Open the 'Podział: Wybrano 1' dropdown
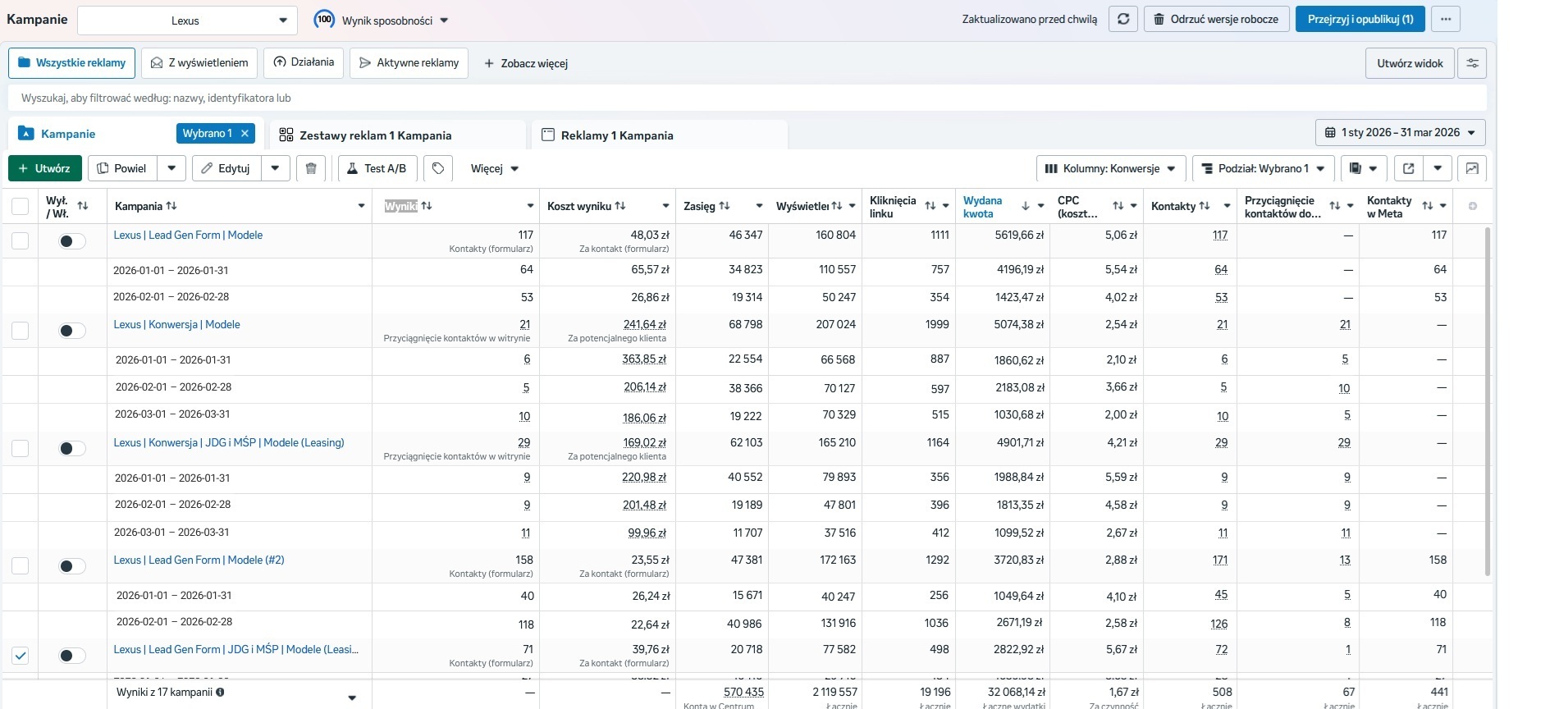 click(x=1264, y=168)
